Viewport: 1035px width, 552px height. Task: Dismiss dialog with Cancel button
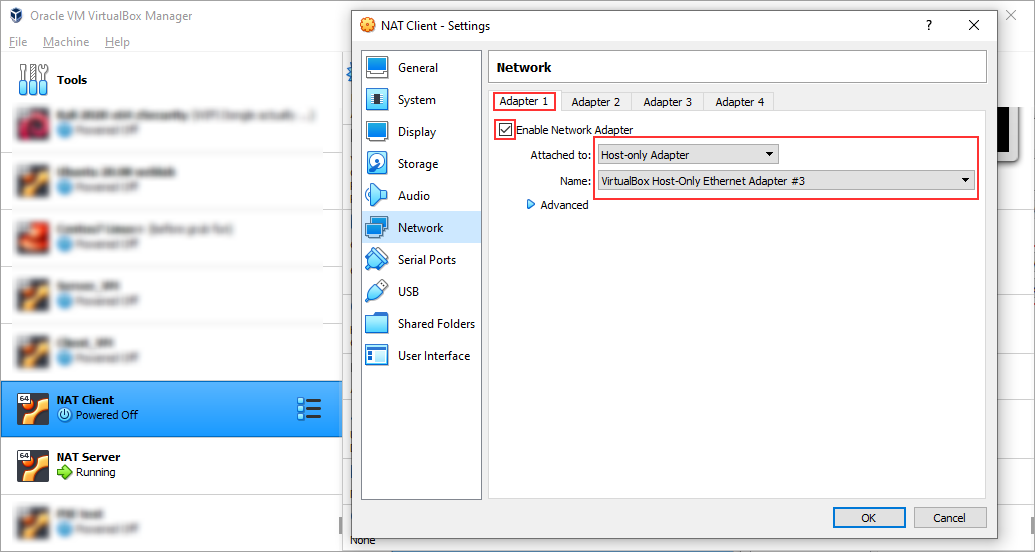pos(950,518)
